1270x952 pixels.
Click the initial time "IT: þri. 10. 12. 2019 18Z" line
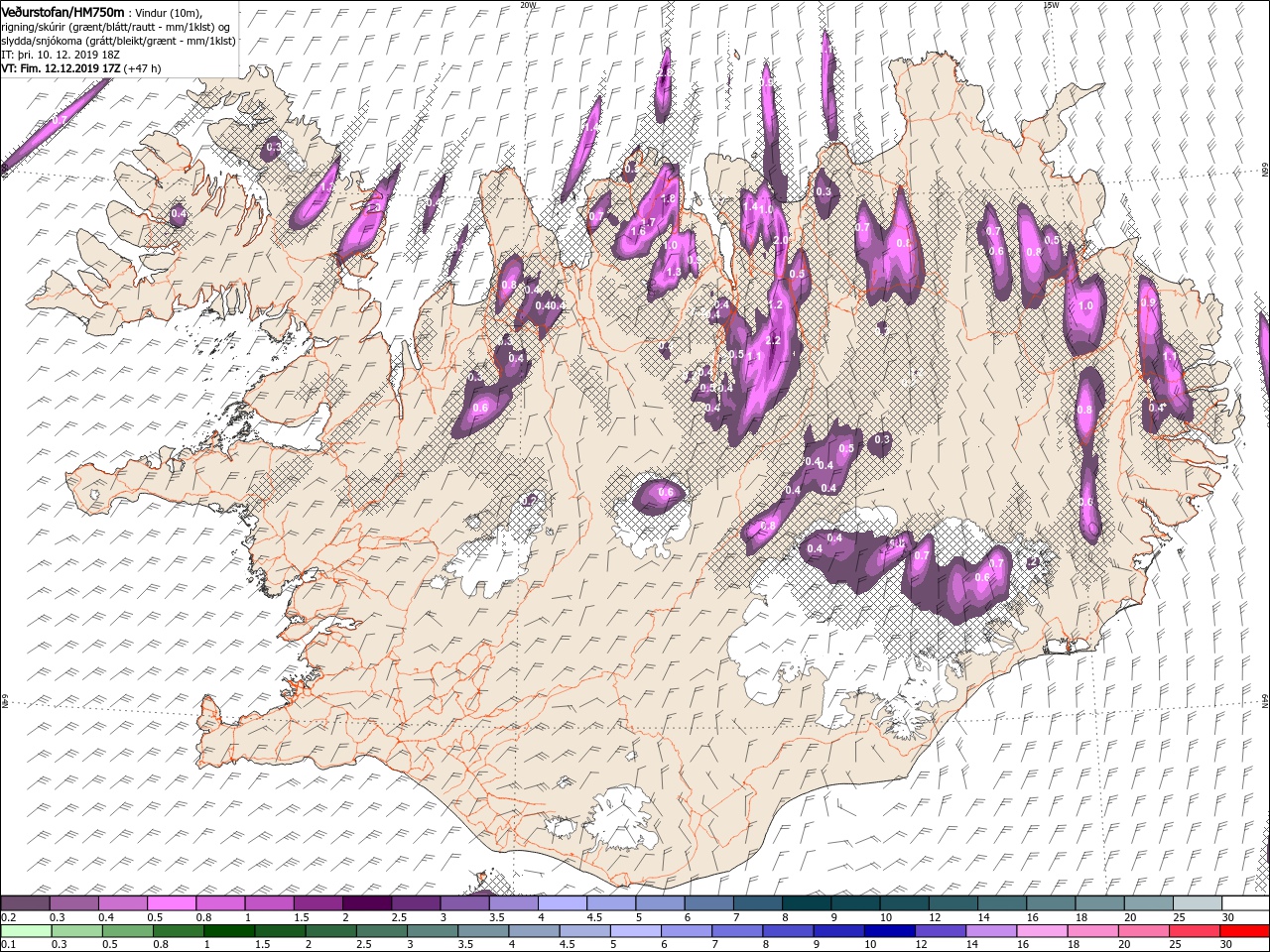point(61,55)
